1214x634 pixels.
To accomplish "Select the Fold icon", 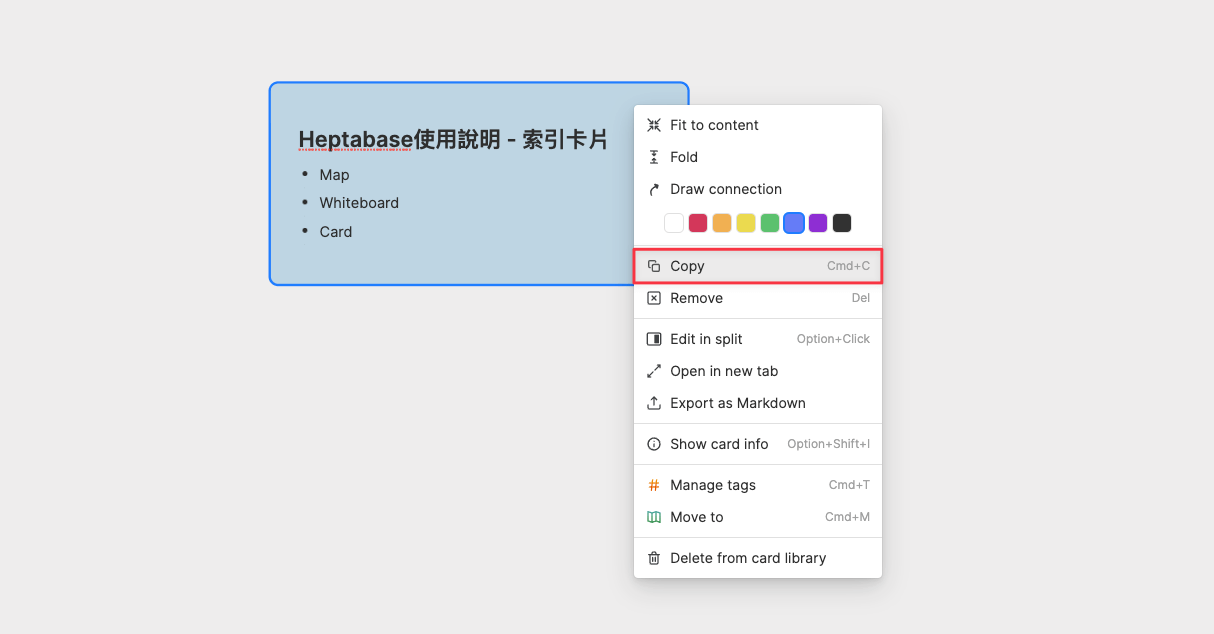I will point(655,157).
